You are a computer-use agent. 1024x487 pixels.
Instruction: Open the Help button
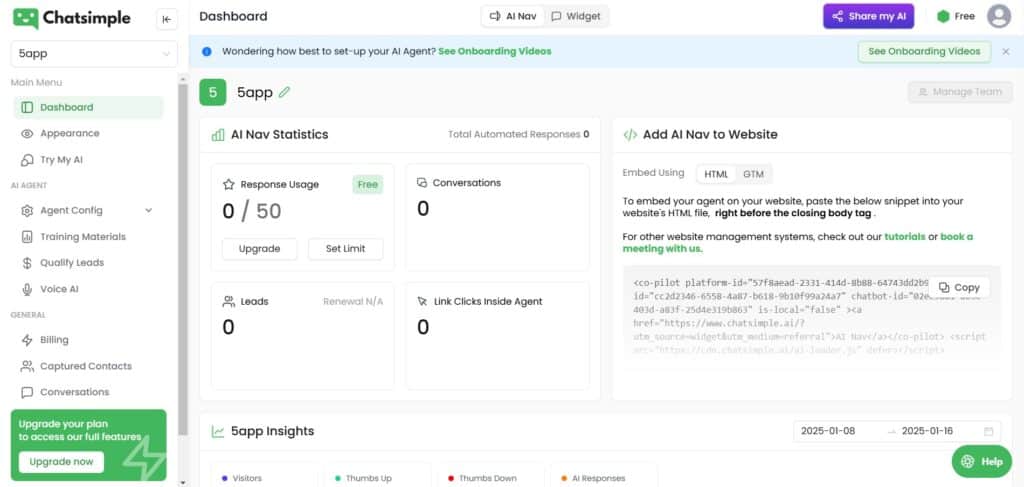(982, 462)
